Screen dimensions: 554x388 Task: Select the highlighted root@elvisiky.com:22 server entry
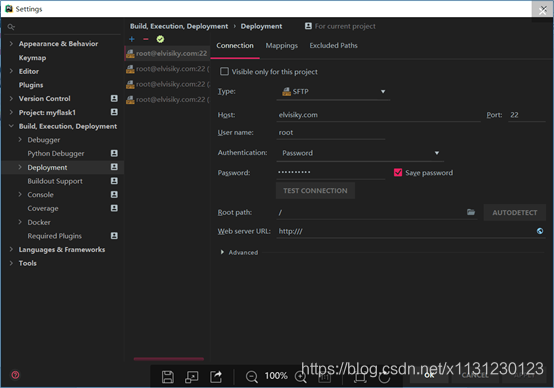(x=167, y=53)
